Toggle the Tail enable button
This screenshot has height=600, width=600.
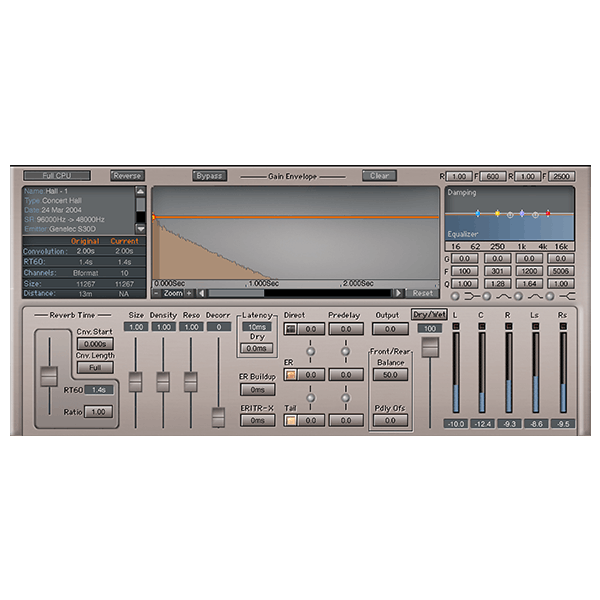(290, 420)
